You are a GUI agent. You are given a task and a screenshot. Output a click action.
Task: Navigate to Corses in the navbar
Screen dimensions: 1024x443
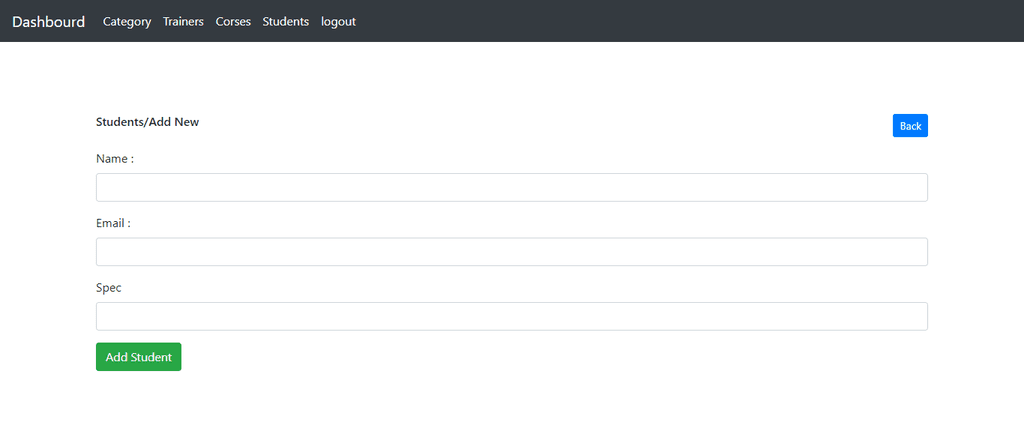coord(233,22)
